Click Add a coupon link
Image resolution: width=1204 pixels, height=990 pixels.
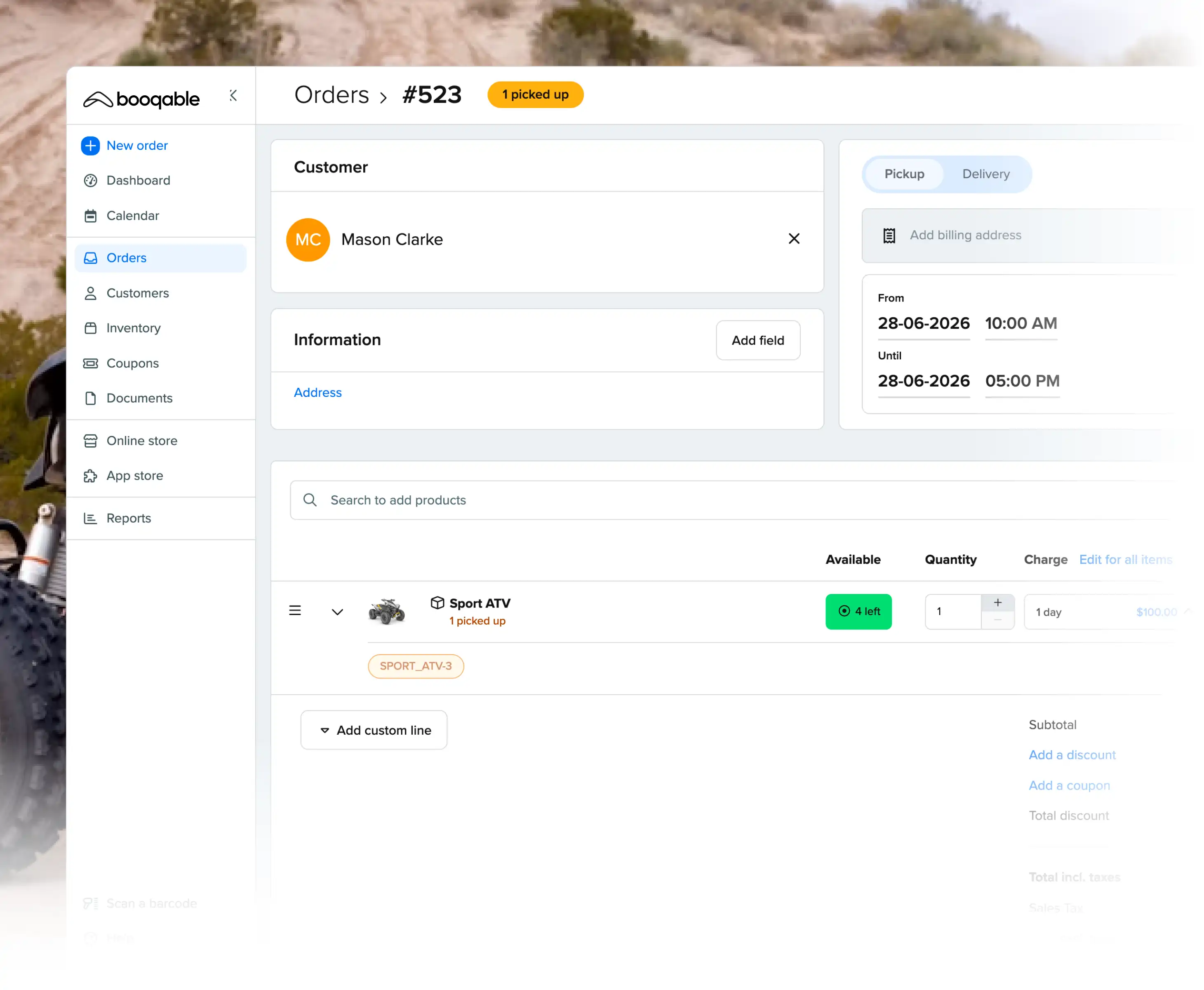pos(1069,785)
